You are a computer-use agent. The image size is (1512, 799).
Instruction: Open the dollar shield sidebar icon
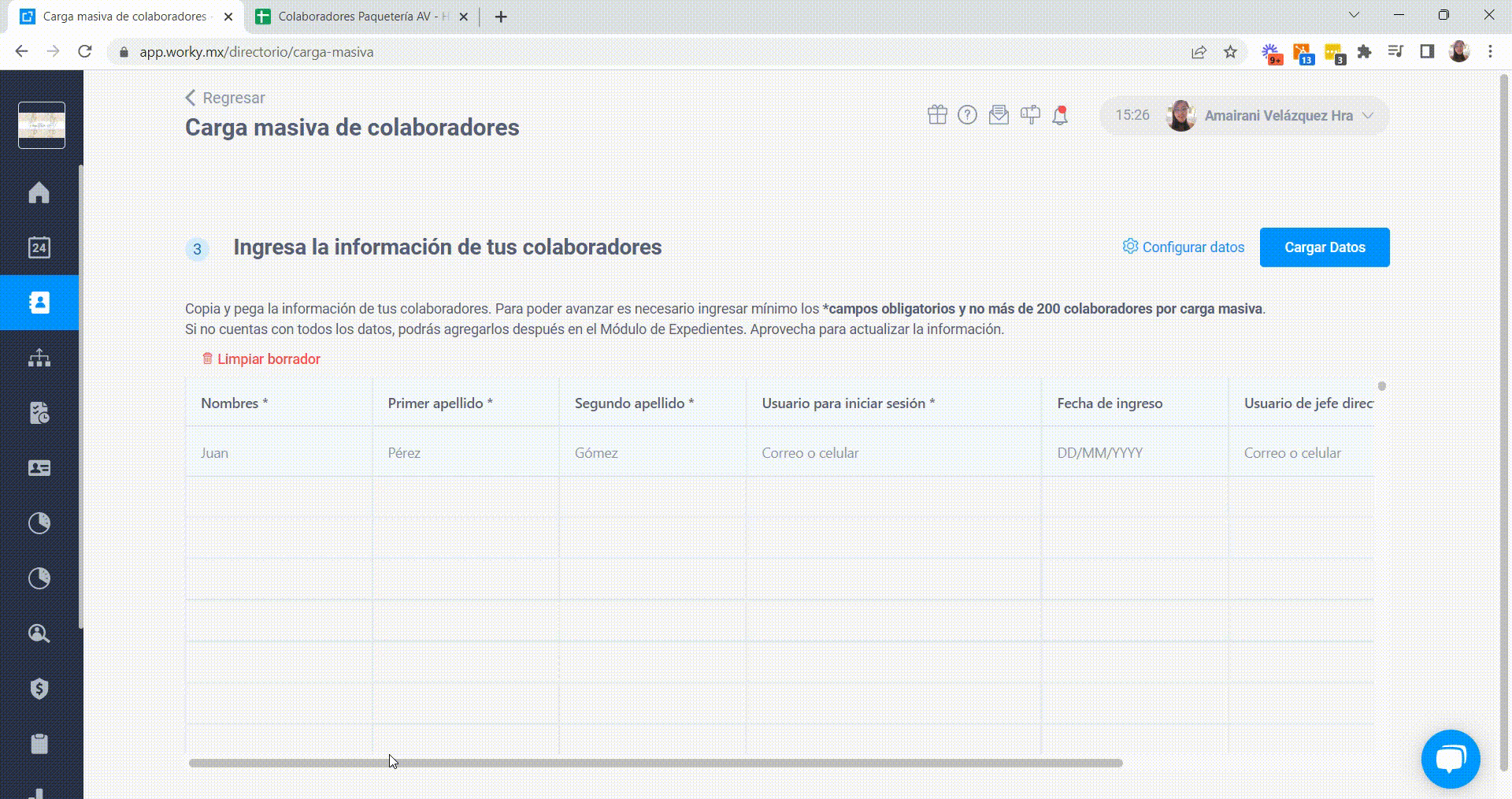[x=39, y=689]
